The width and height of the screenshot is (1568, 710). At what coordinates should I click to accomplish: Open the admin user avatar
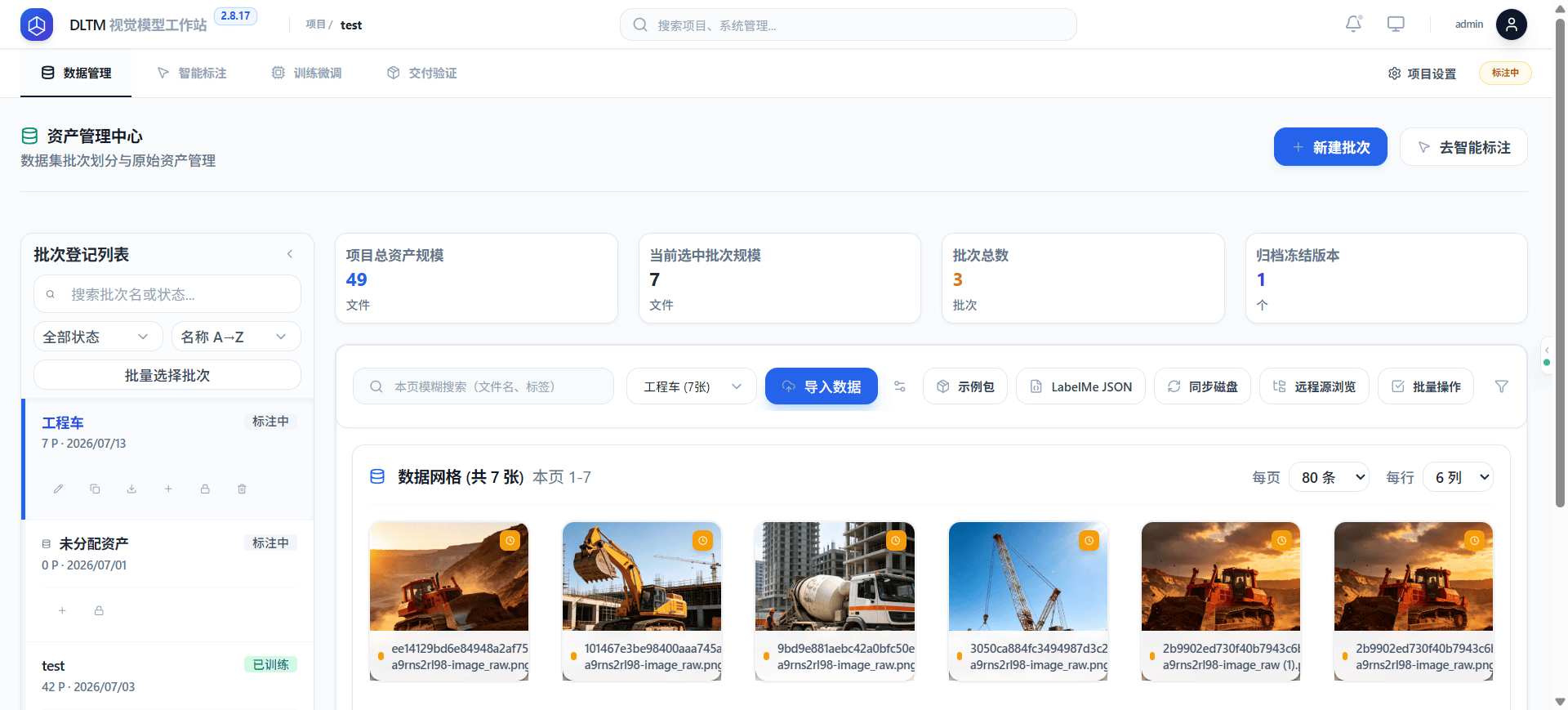[1511, 25]
